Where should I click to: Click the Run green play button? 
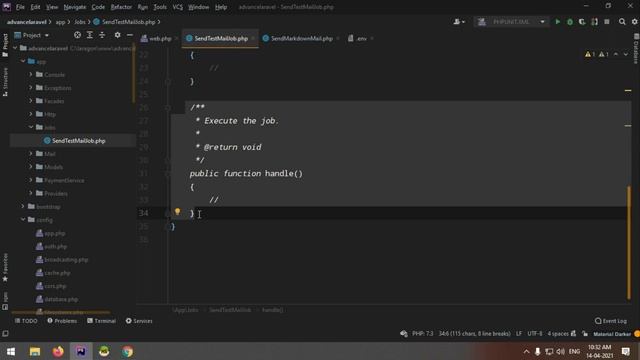558,22
